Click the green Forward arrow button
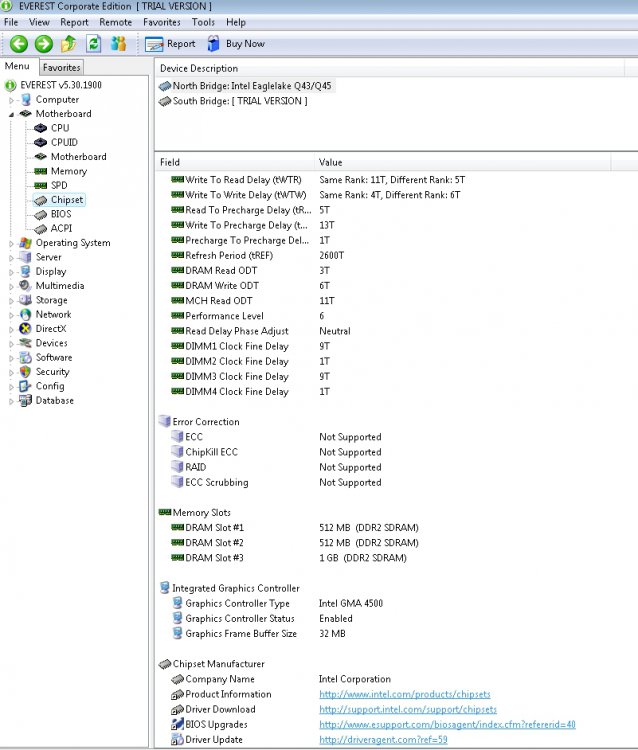This screenshot has height=750, width=638. pyautogui.click(x=44, y=44)
